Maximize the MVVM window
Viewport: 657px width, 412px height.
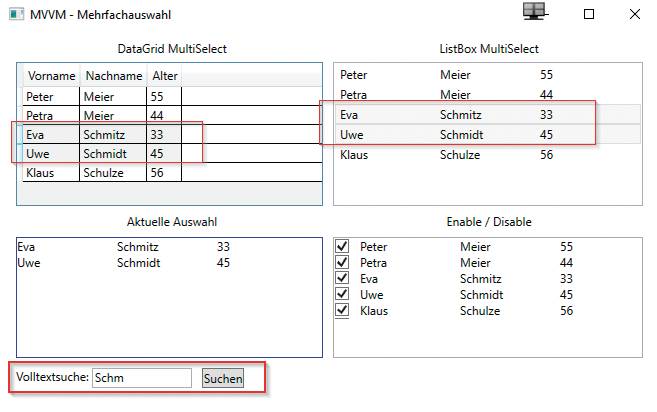(x=589, y=14)
